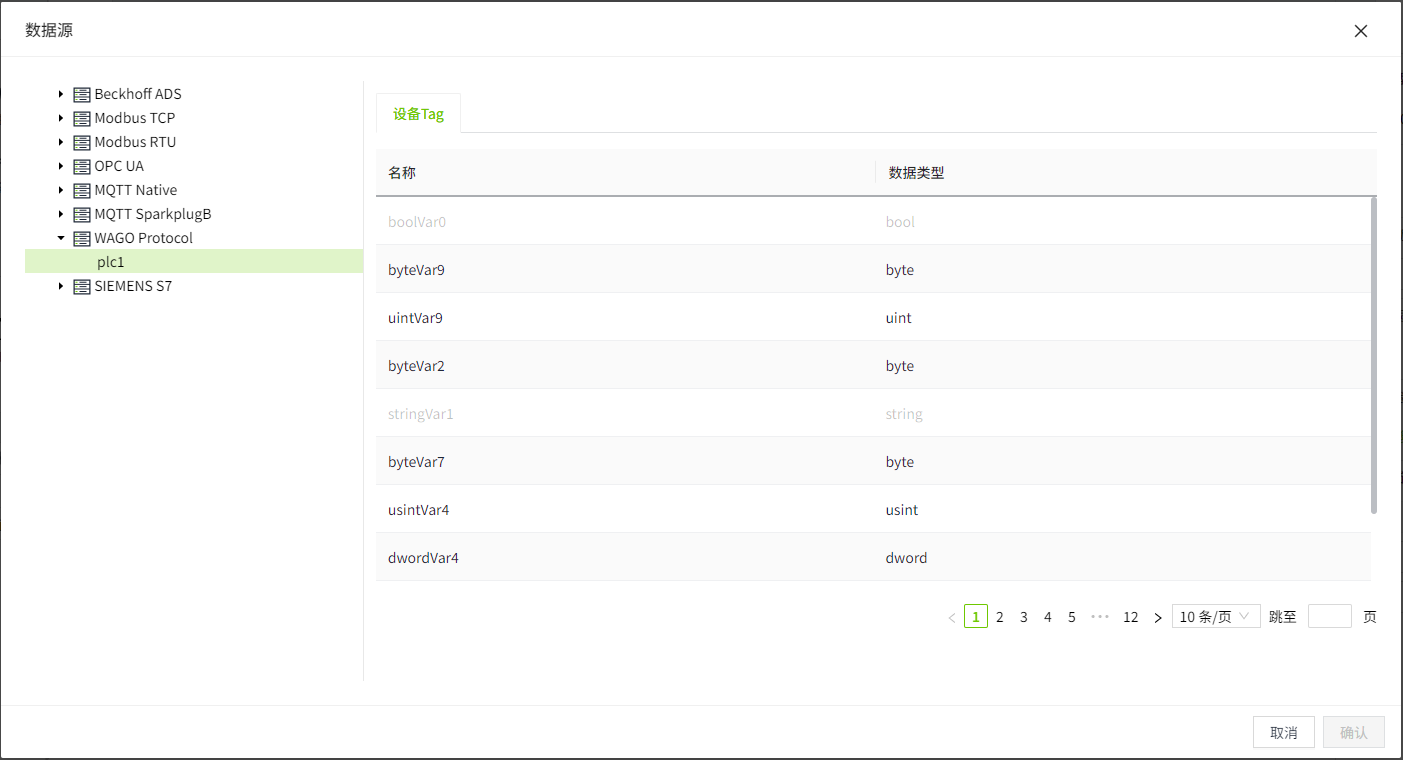
Task: Click the Beckhoff ADS driver icon
Action: (x=82, y=94)
